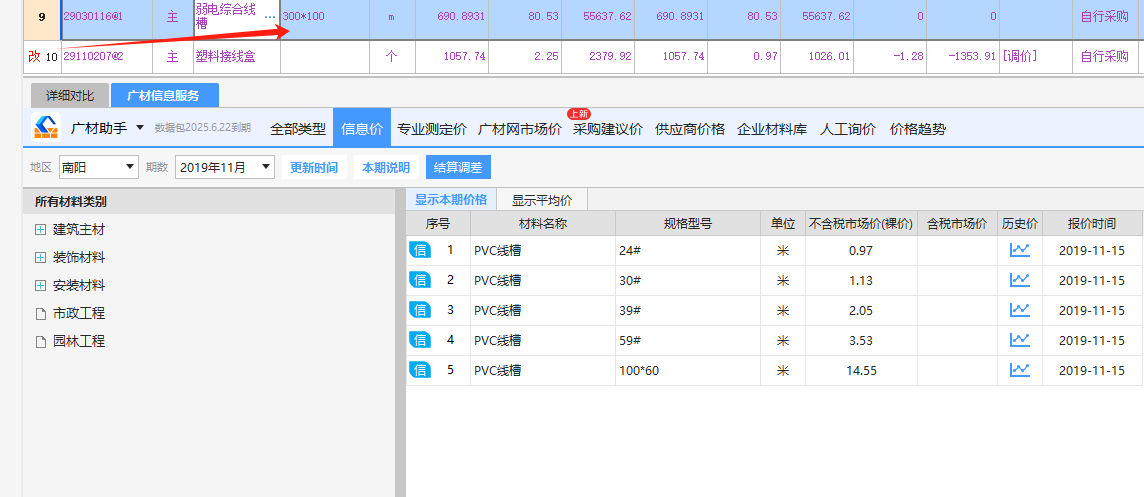
Task: Click the 规格型号 column header
Action: tap(688, 224)
